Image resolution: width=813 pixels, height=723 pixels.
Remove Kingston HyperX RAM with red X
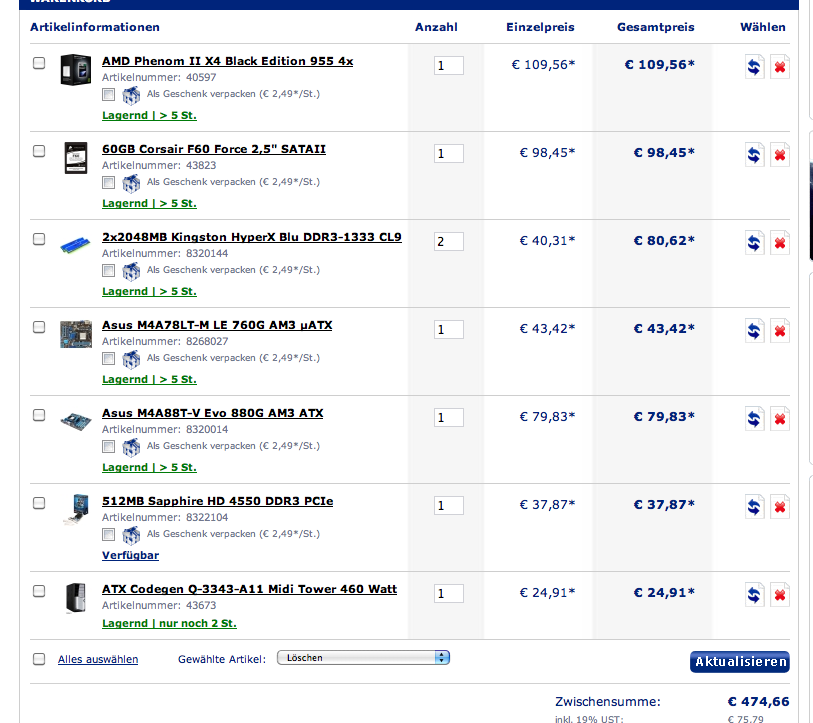click(780, 243)
